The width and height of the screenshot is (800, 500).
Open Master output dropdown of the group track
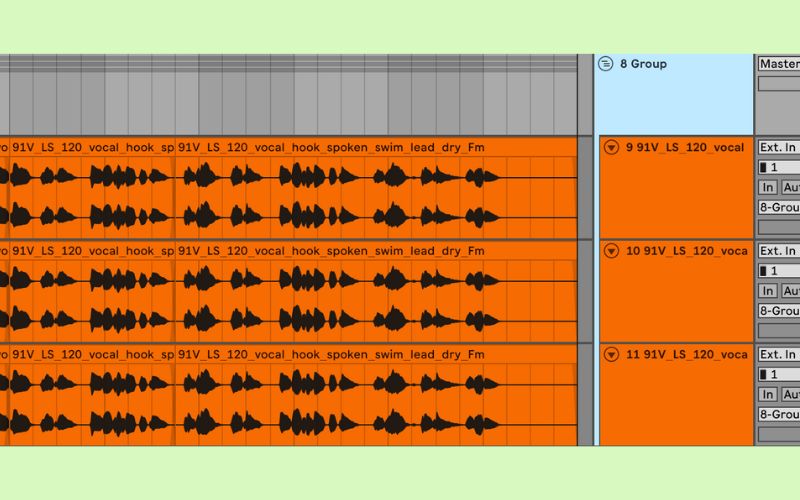click(779, 64)
